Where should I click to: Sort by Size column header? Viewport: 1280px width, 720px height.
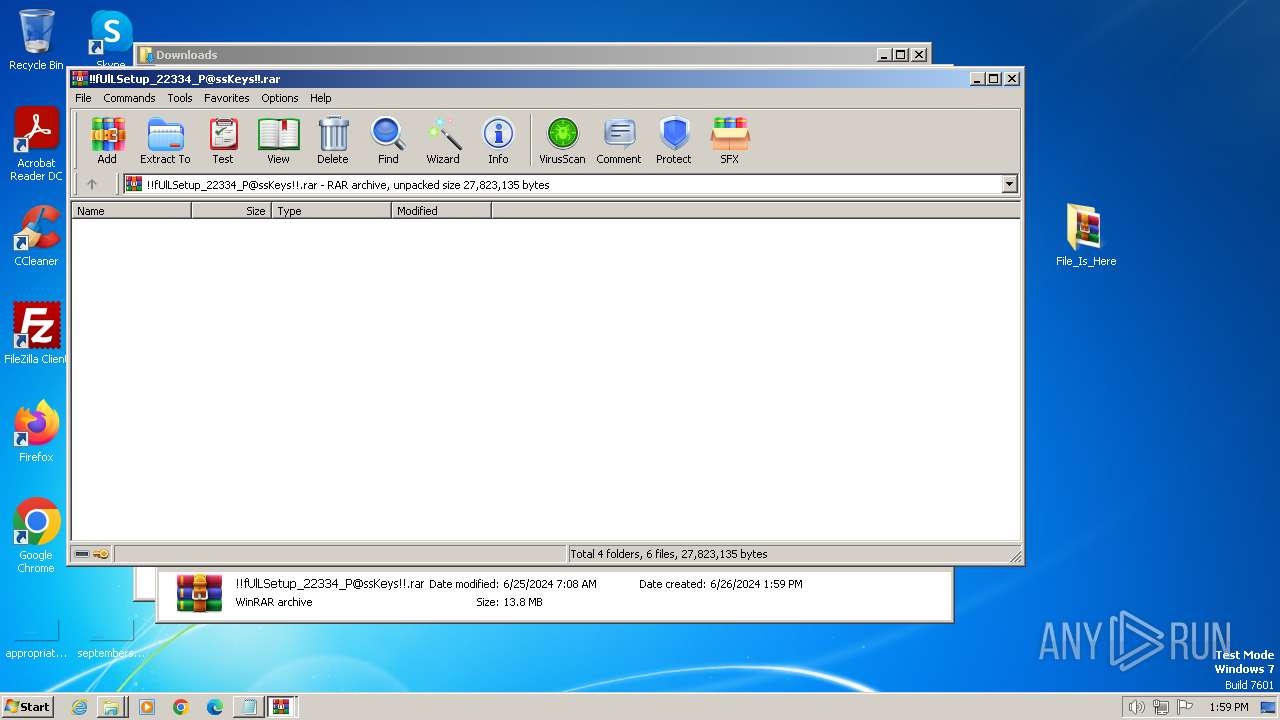(231, 211)
